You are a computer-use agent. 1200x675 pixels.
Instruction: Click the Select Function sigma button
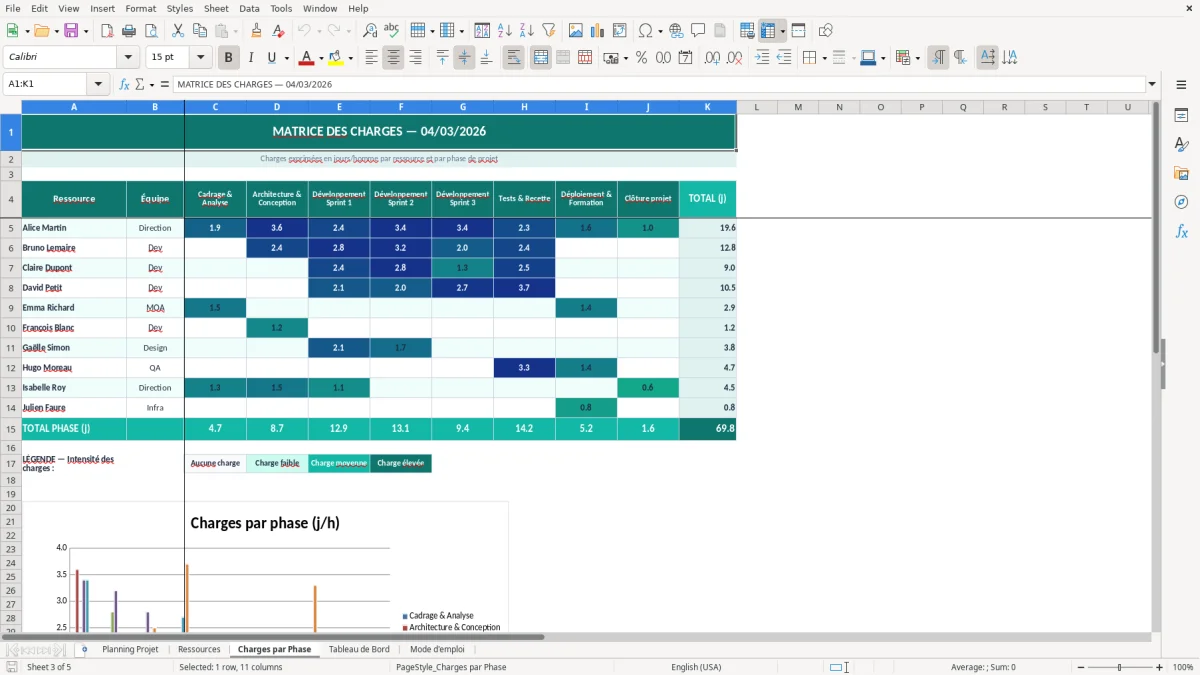coord(139,84)
